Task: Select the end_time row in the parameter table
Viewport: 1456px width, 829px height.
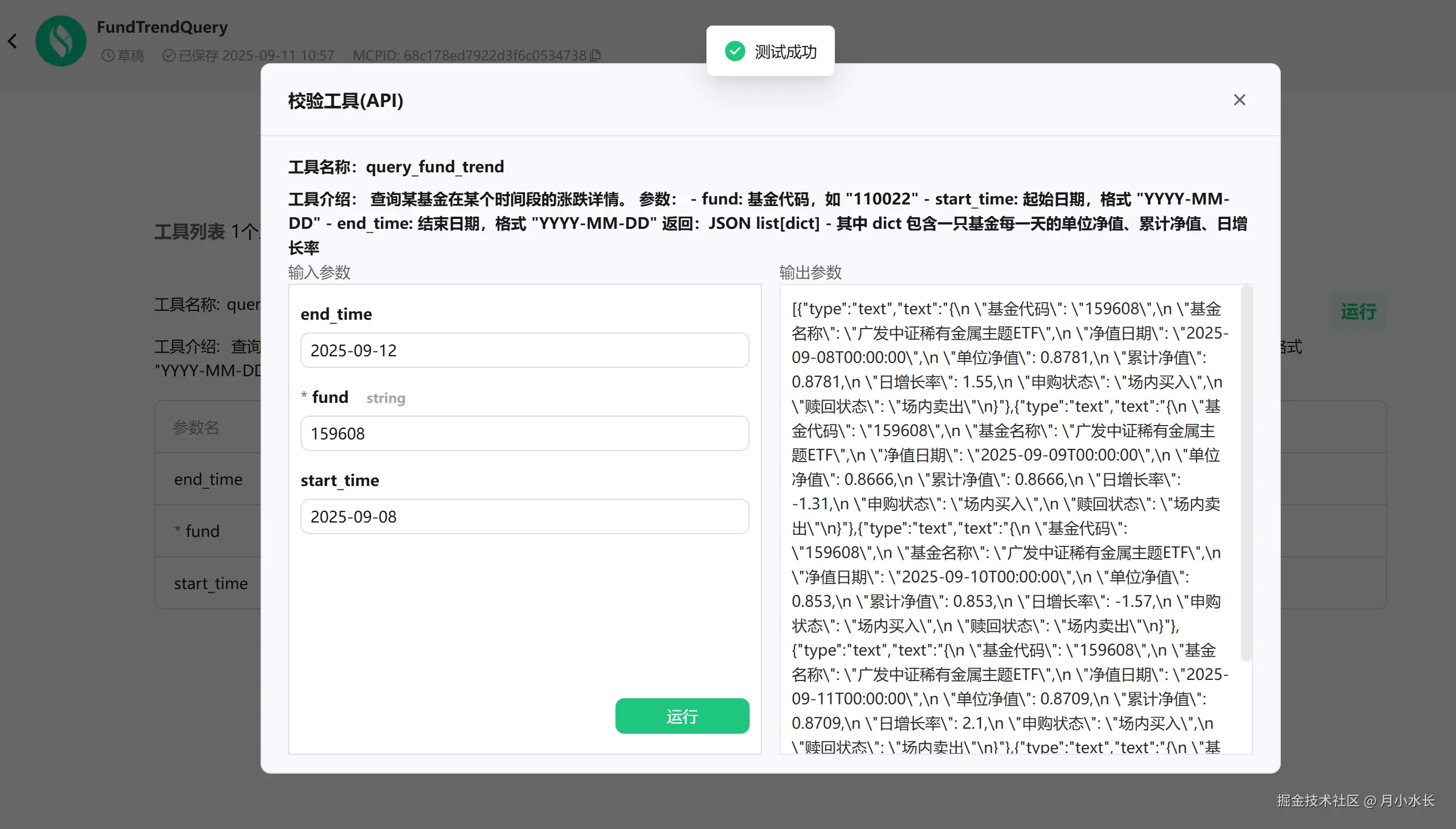Action: 208,479
